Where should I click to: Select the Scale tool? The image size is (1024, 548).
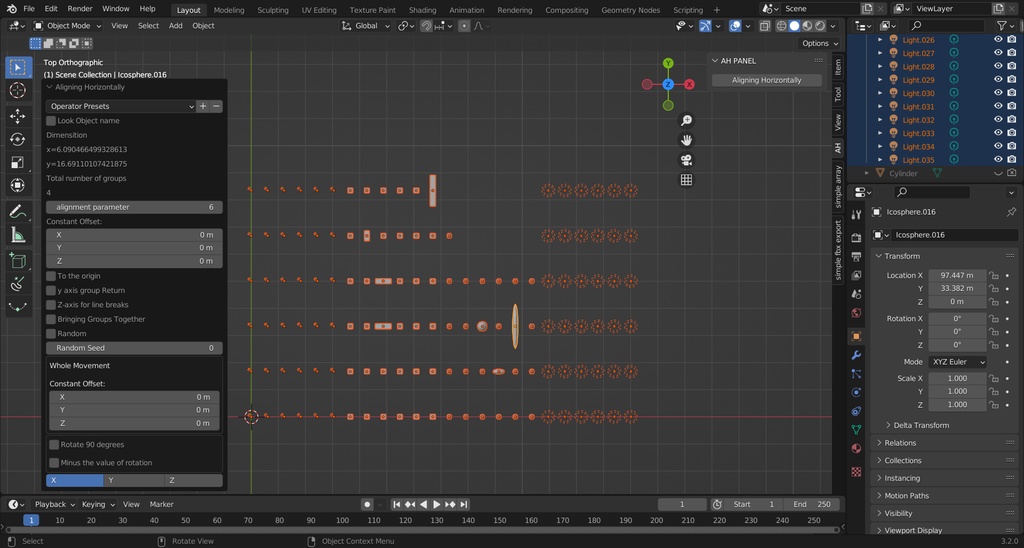click(x=18, y=162)
